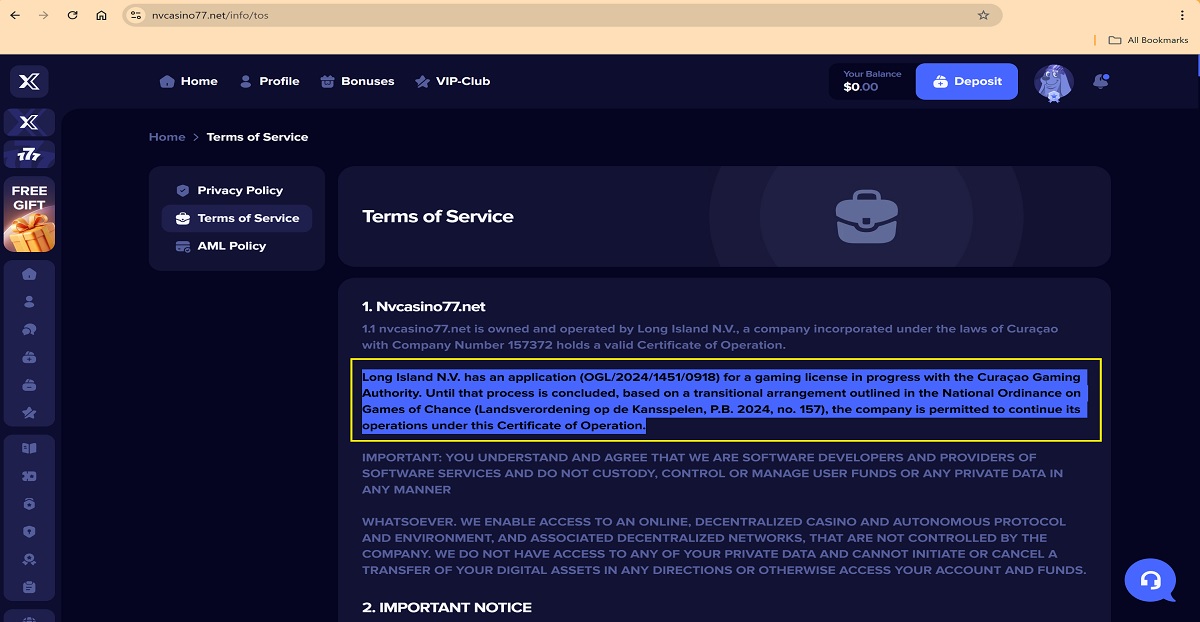Image resolution: width=1200 pixels, height=622 pixels.
Task: Click the Home breadcrumb link
Action: [167, 137]
